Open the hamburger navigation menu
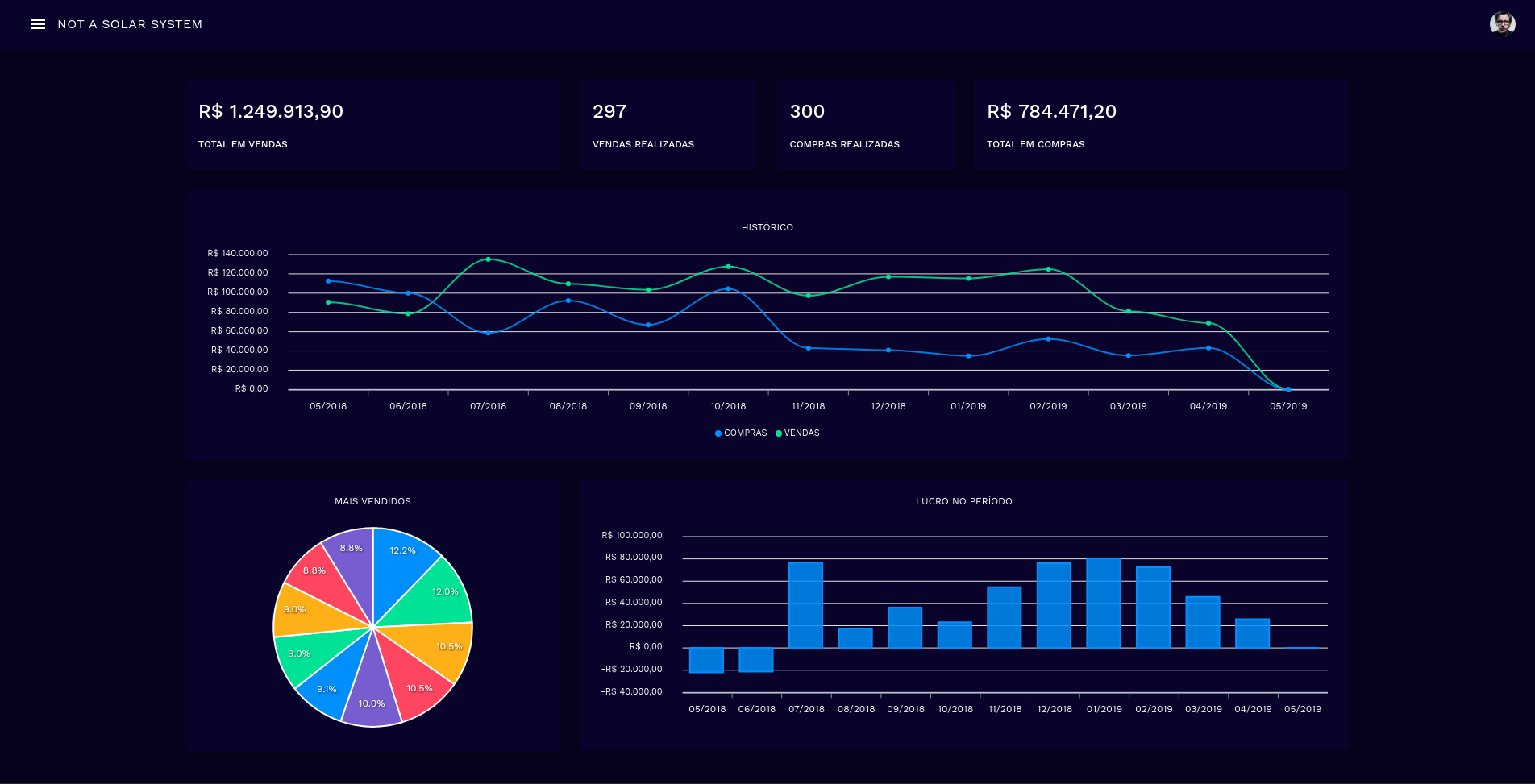This screenshot has height=784, width=1535. click(37, 24)
